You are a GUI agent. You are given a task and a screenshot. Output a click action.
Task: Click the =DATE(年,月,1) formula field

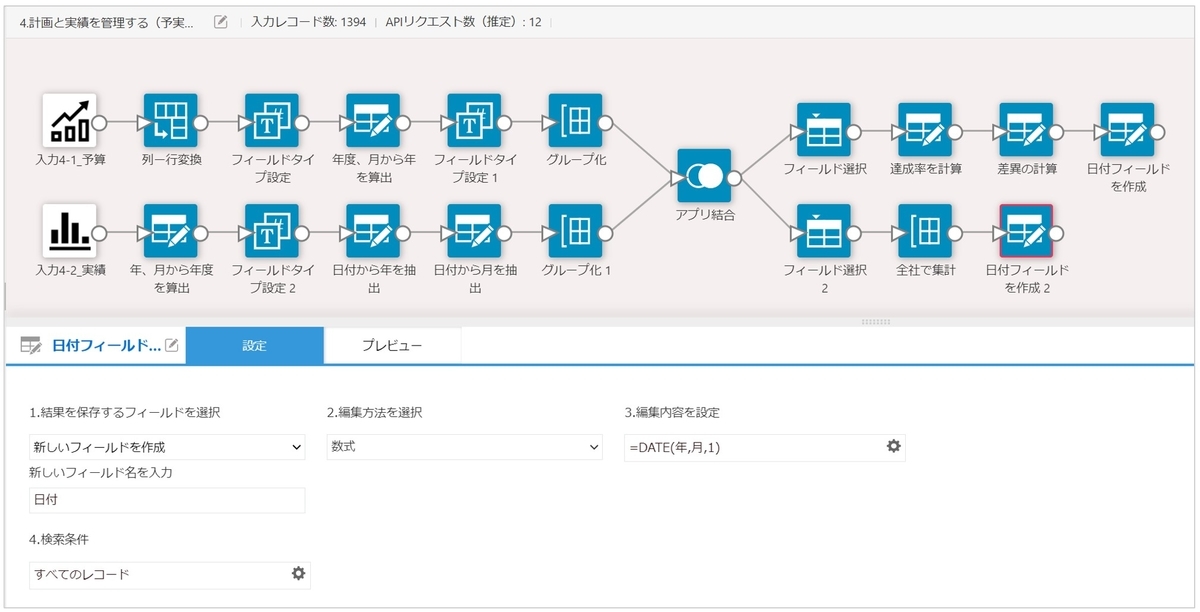764,447
